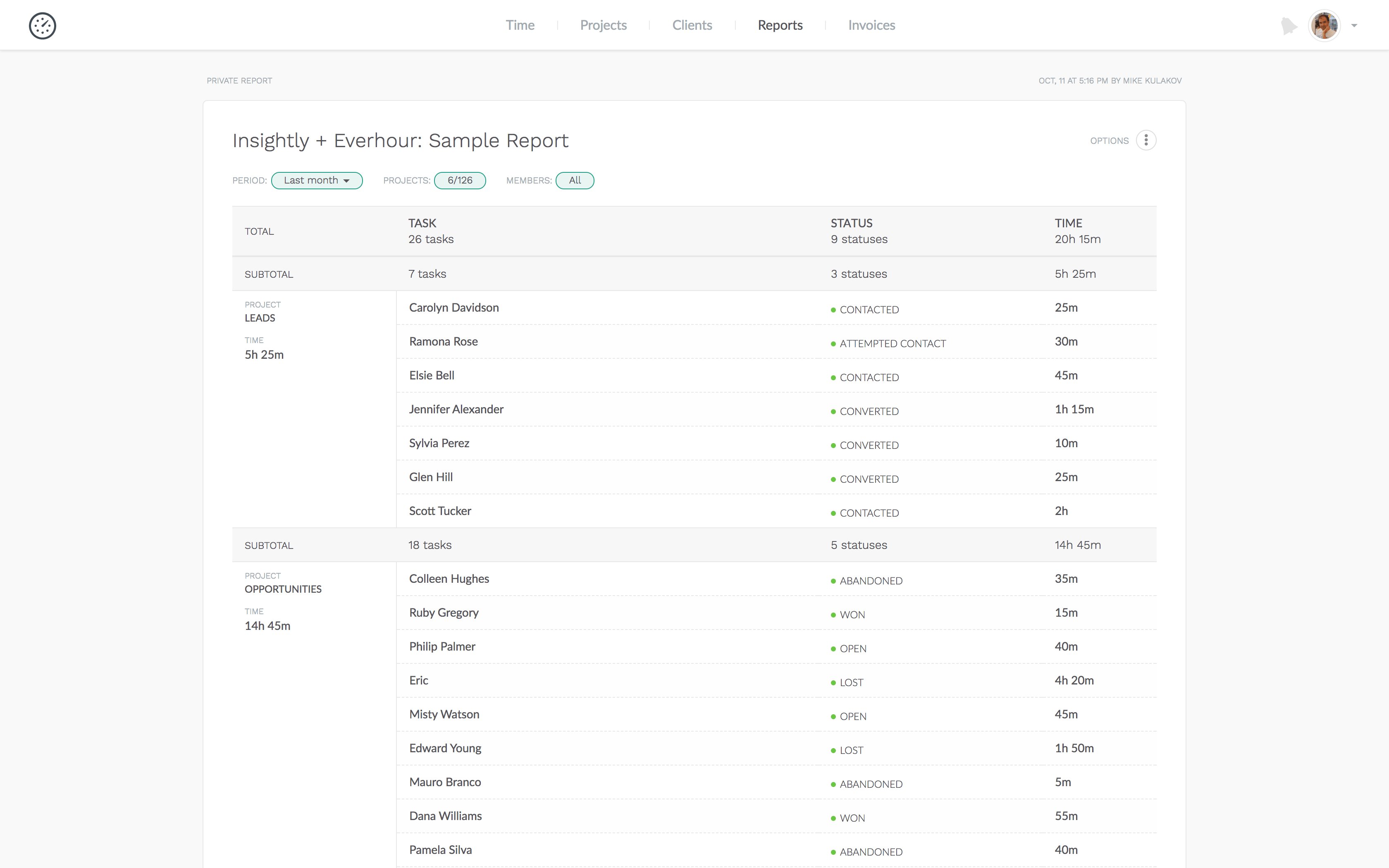Click the TIME column header
This screenshot has width=1389, height=868.
[x=1068, y=223]
